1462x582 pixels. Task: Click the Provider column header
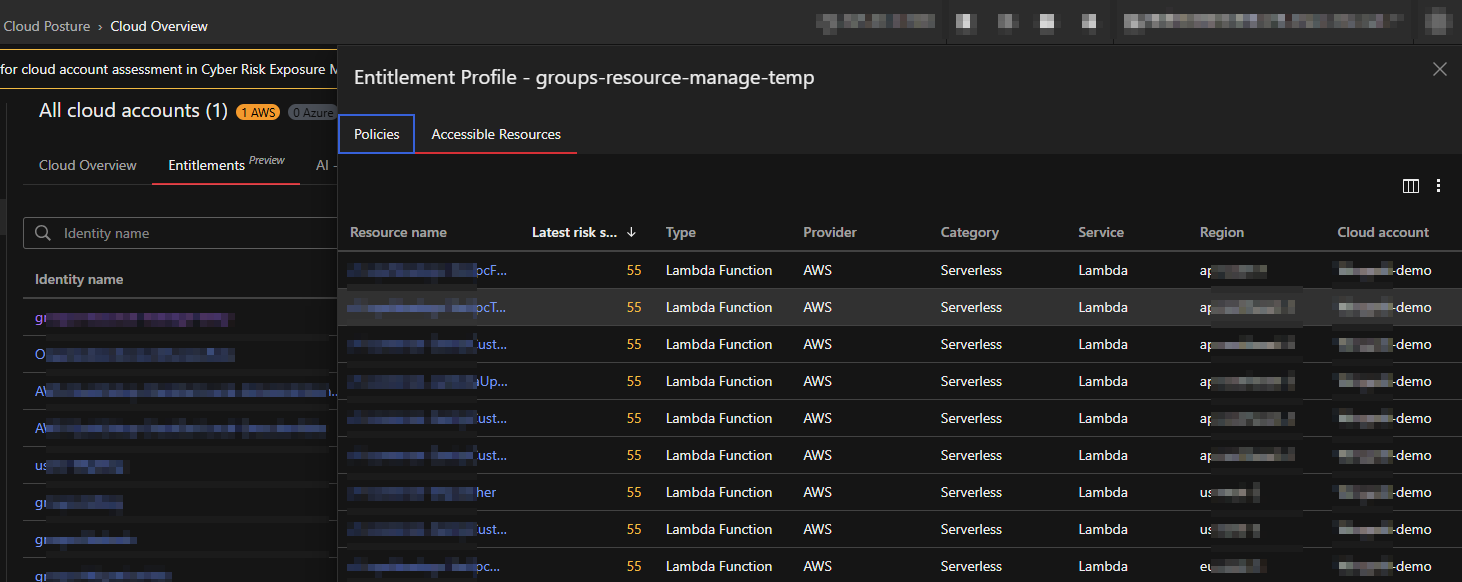(x=829, y=232)
